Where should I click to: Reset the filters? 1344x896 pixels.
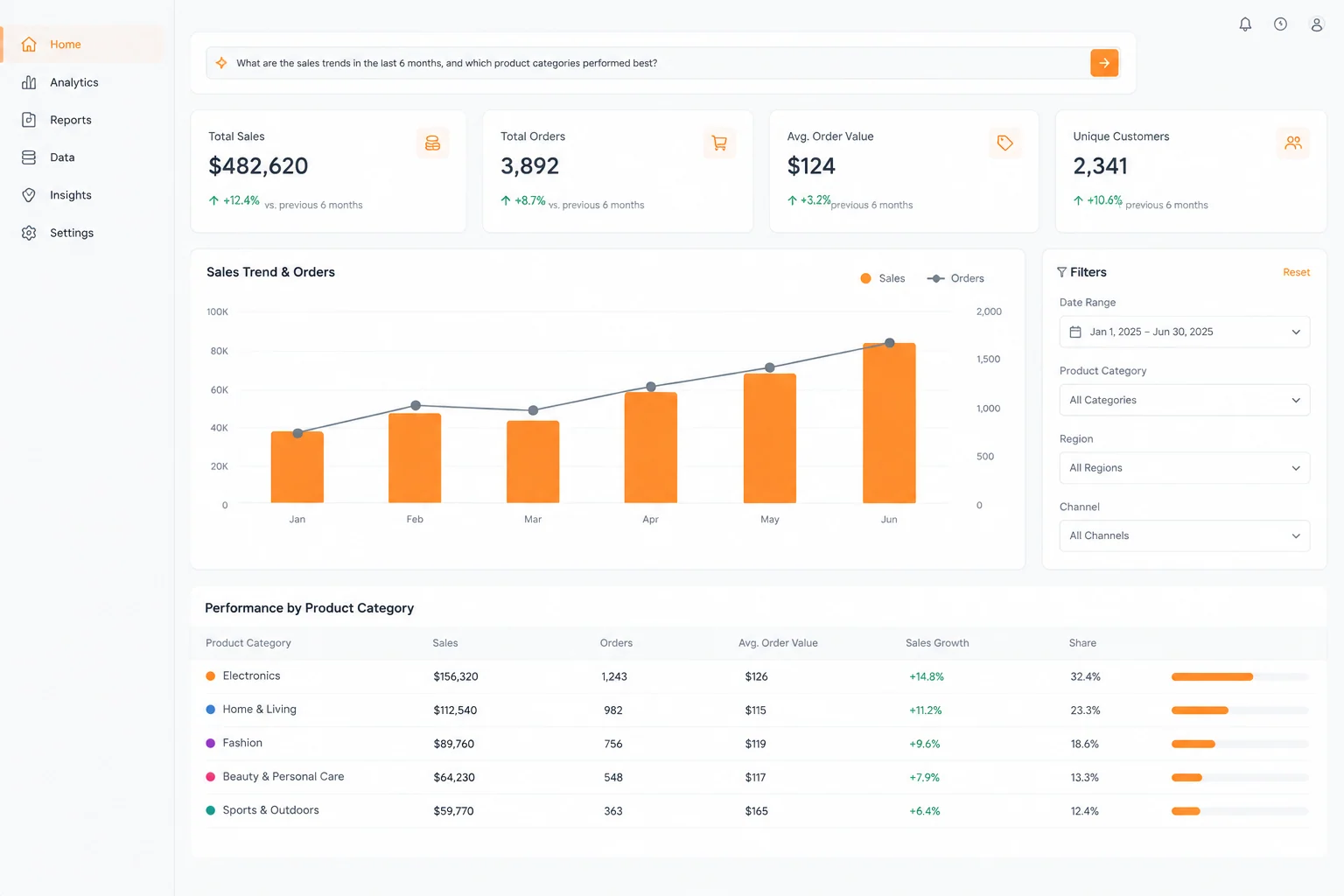pos(1296,272)
